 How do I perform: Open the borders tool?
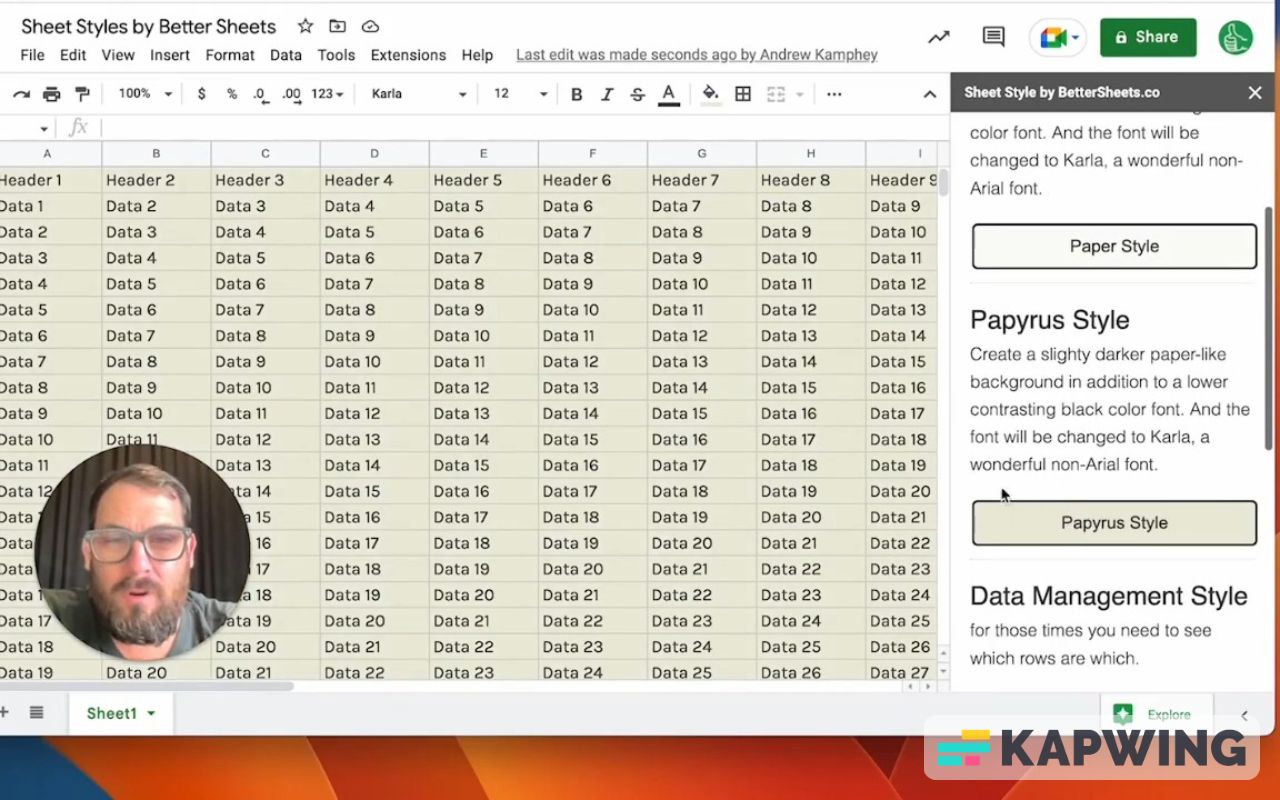tap(743, 94)
